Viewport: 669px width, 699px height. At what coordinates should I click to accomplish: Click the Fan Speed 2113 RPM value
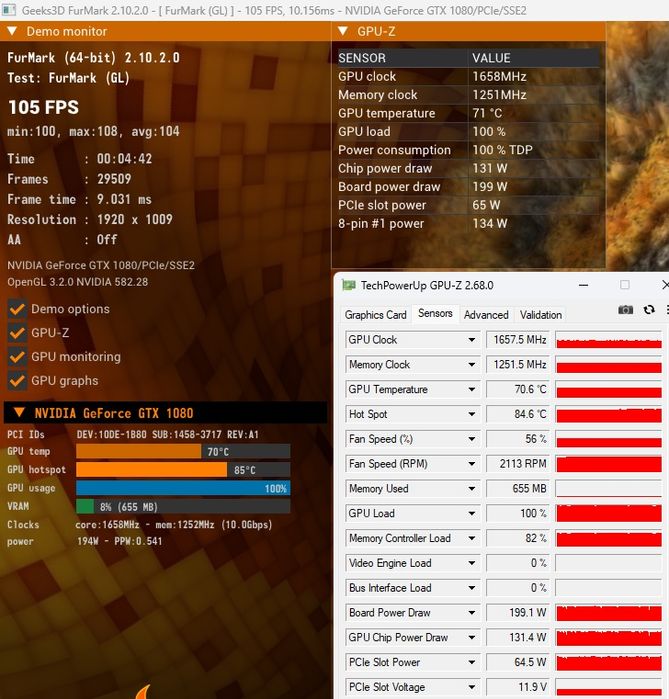(518, 464)
